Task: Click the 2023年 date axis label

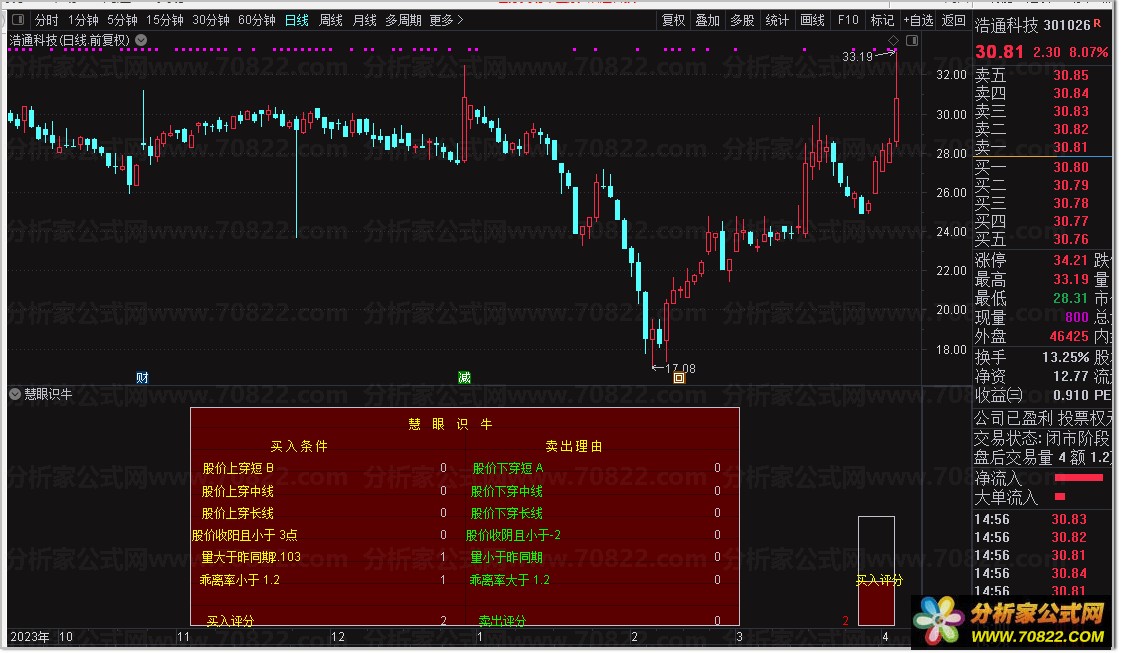Action: click(x=30, y=637)
